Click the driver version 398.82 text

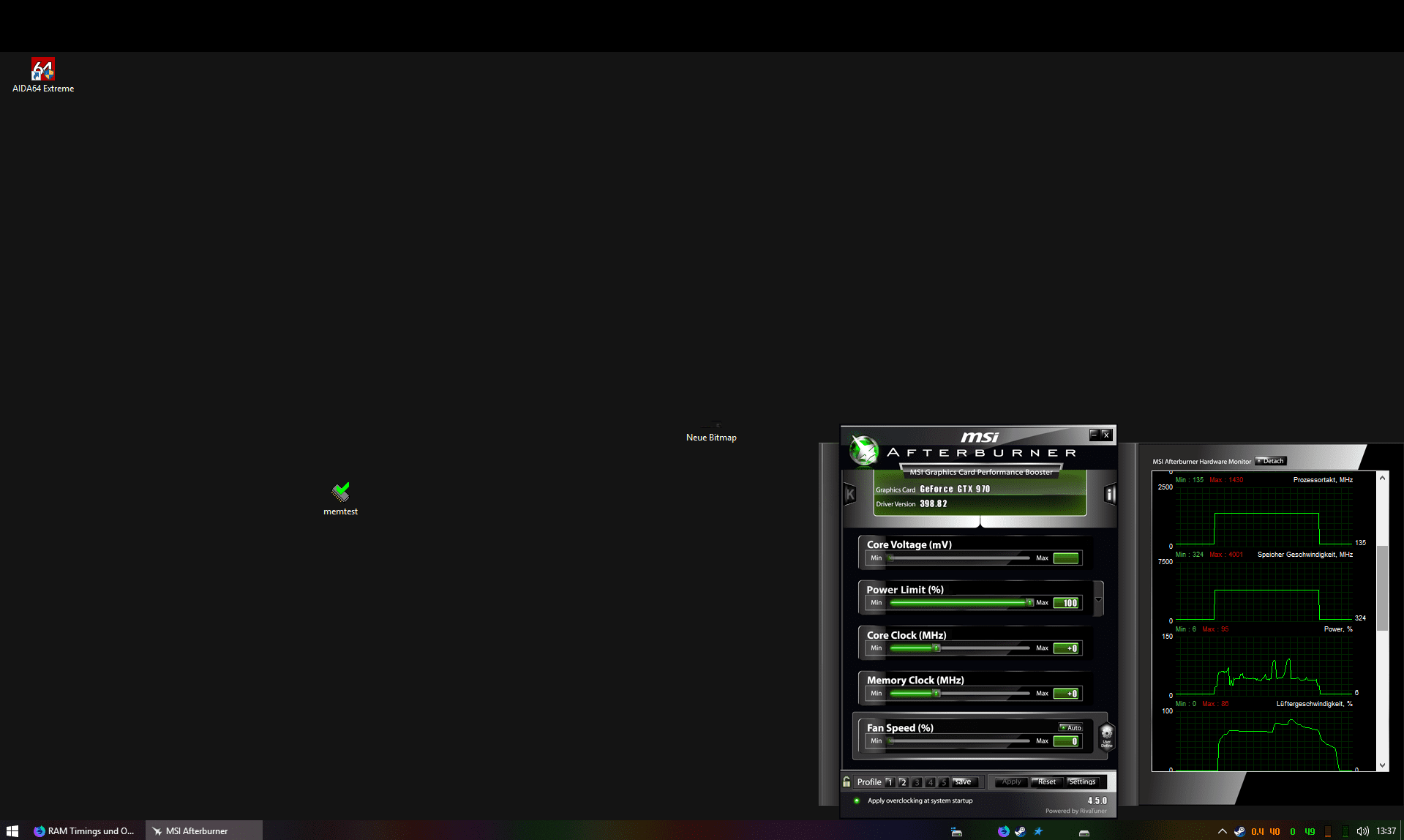coord(934,504)
